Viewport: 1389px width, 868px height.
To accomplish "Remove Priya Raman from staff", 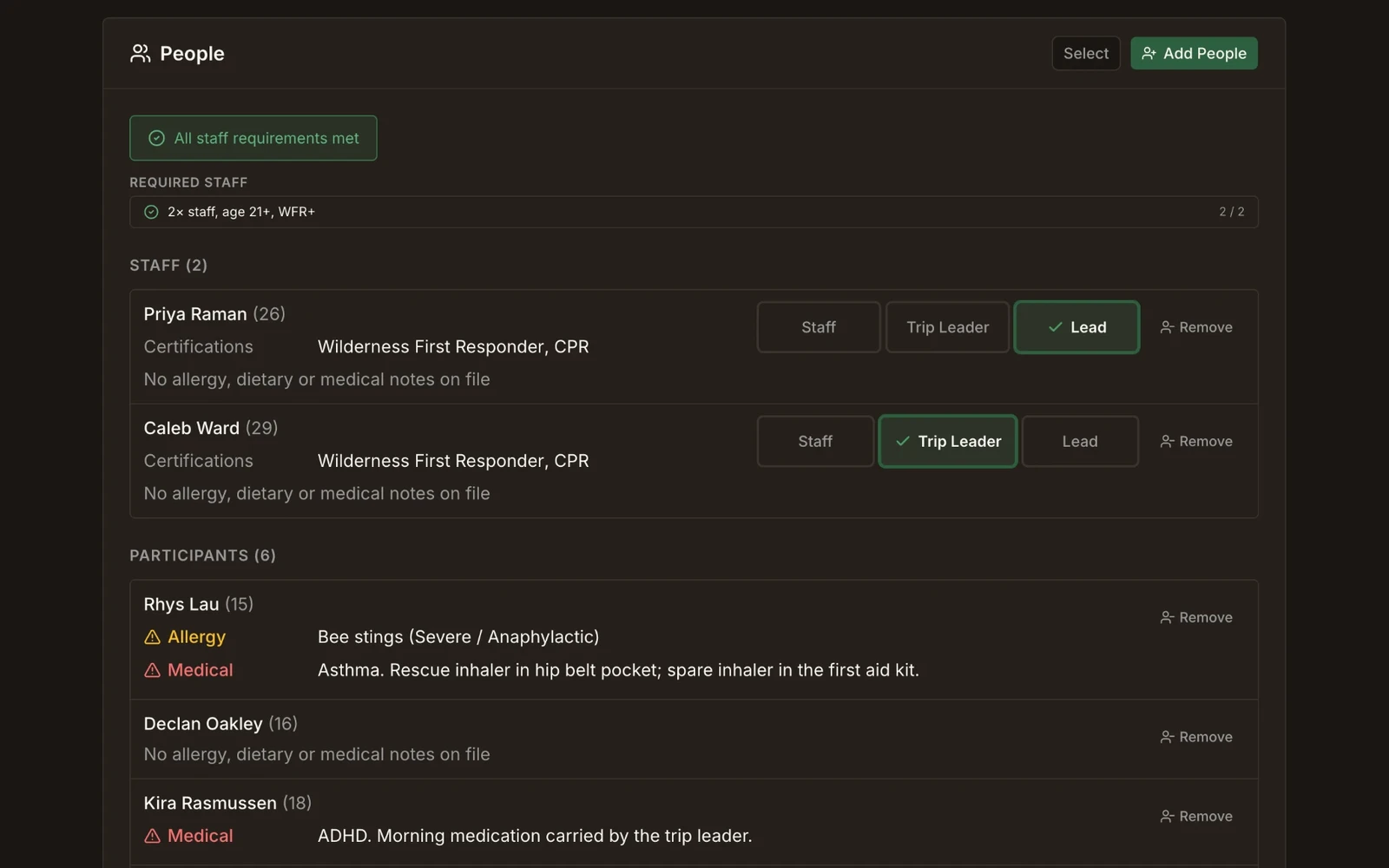I will (x=1196, y=327).
